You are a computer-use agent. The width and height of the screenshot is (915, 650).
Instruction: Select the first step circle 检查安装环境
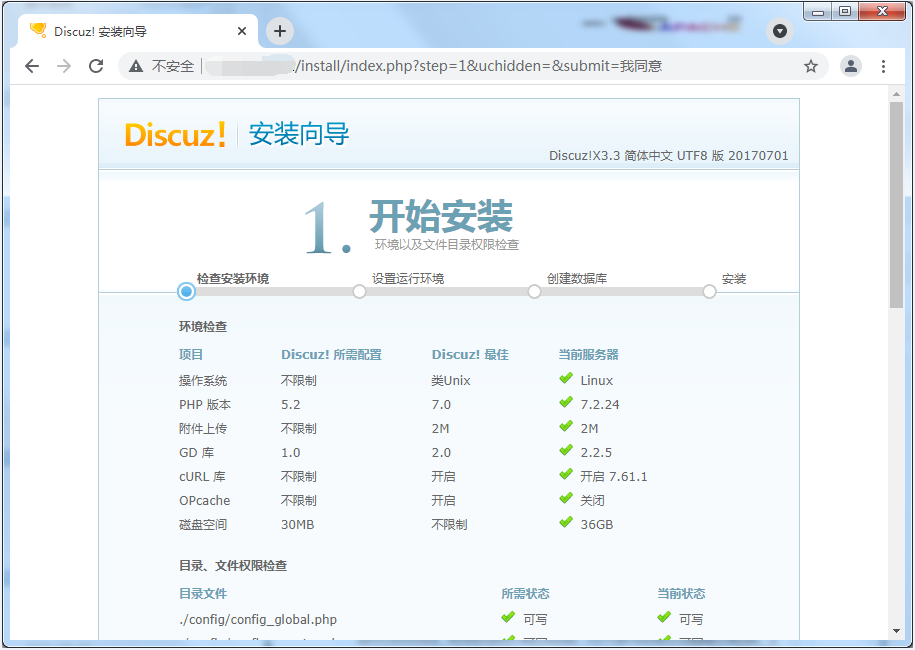[x=186, y=291]
